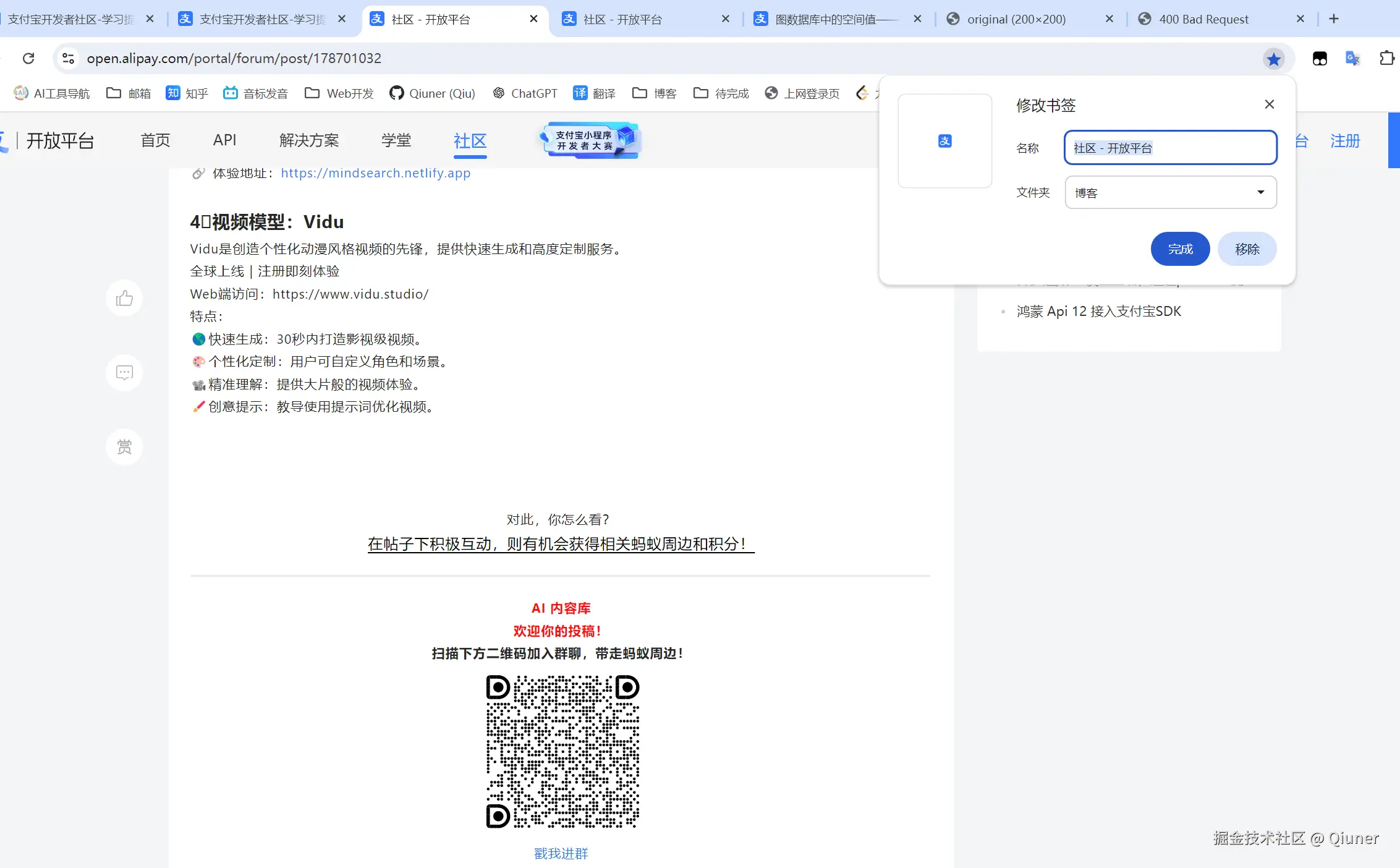The image size is (1400, 868).
Task: Open new tab with plus icon
Action: [x=1334, y=19]
